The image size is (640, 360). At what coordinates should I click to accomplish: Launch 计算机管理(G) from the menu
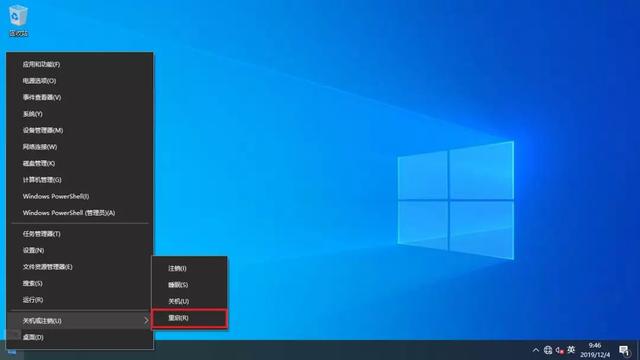point(80,180)
